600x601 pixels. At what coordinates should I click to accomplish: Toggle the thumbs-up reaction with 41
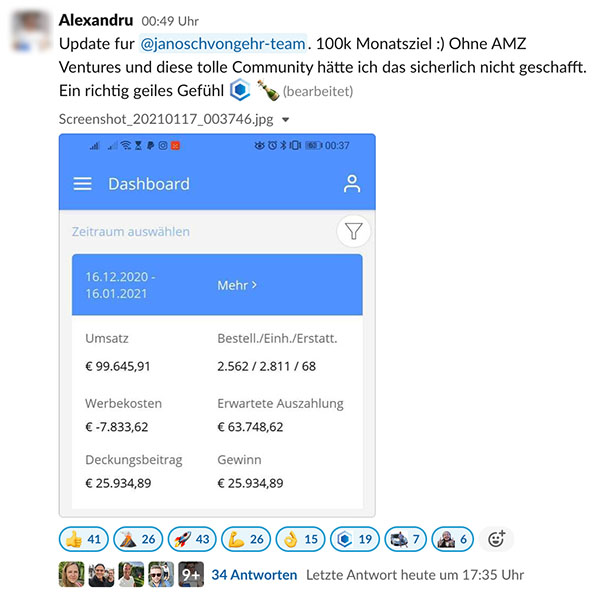pyautogui.click(x=84, y=539)
